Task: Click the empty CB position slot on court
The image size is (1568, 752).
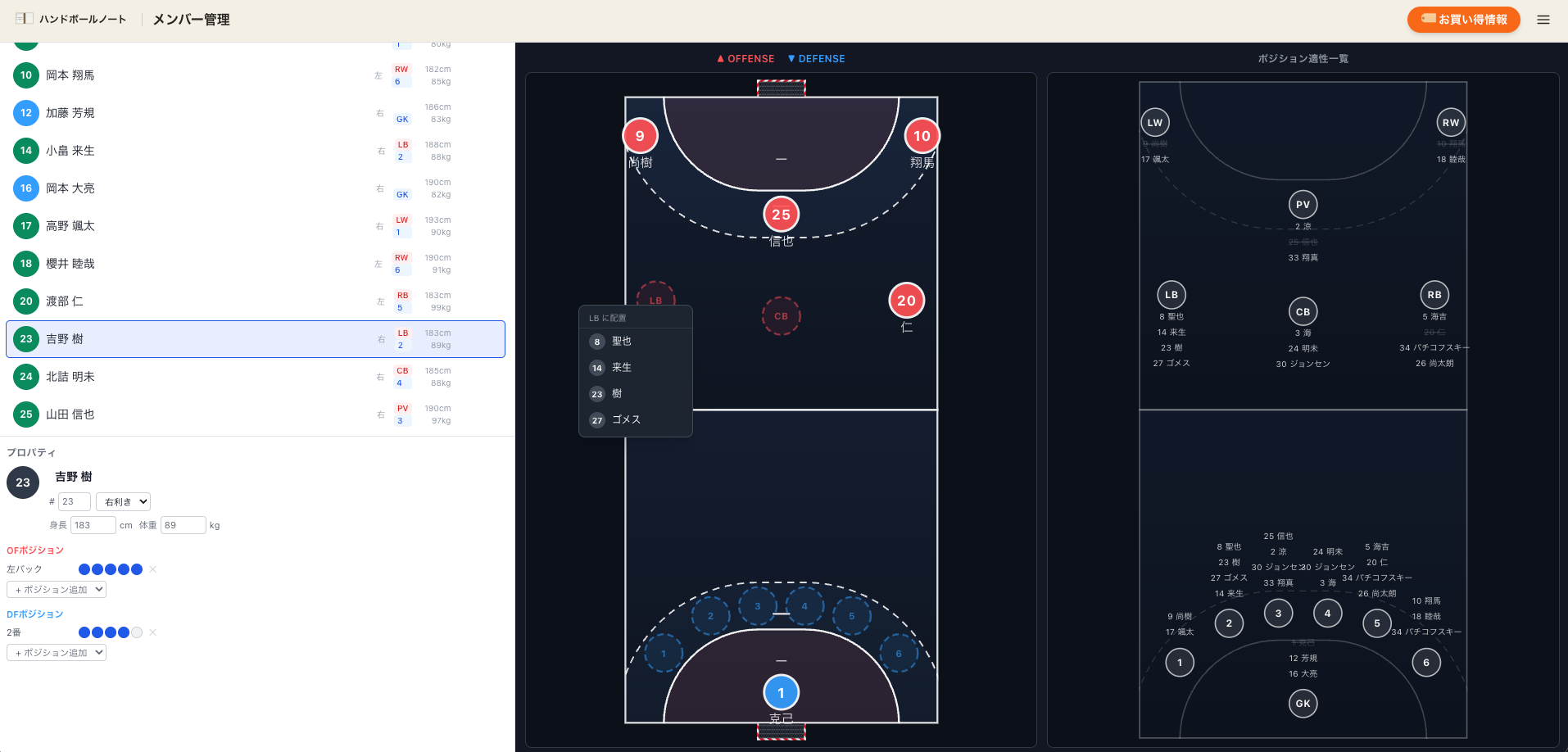Action: (781, 316)
